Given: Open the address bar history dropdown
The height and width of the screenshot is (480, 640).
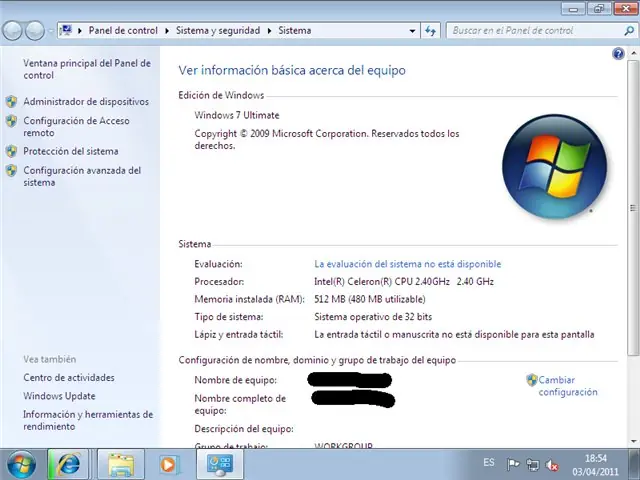Looking at the screenshot, I should (412, 31).
